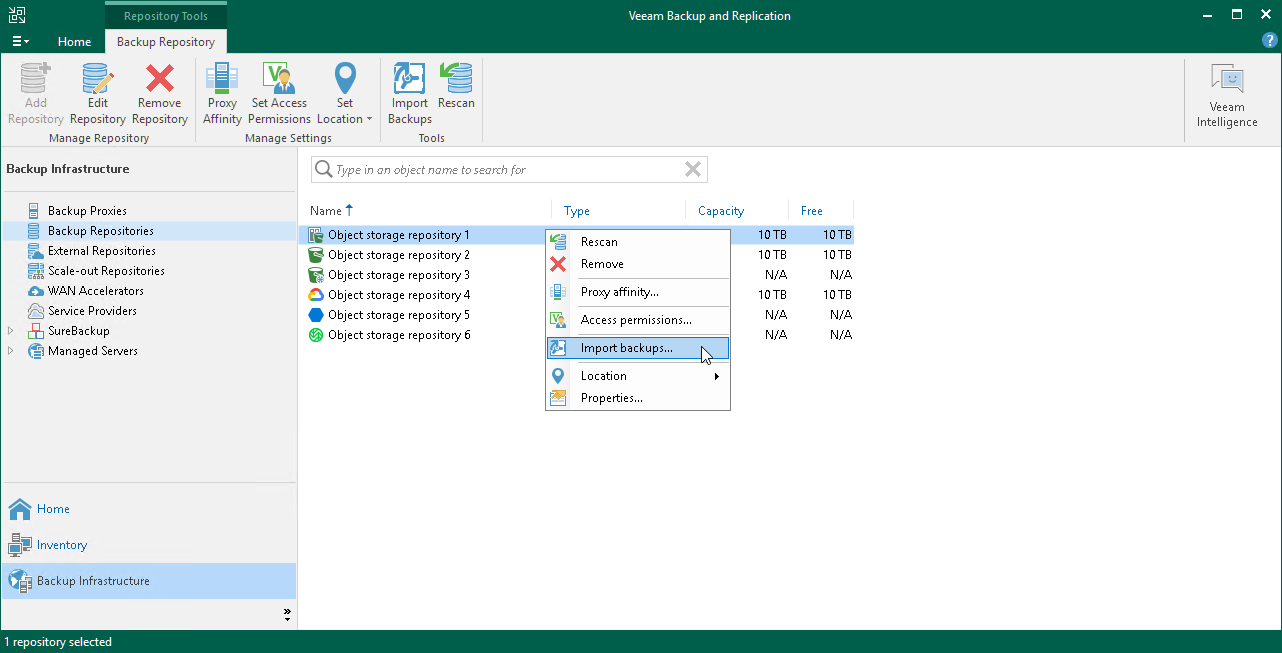Expand navigation pane options chevron

pyautogui.click(x=287, y=613)
